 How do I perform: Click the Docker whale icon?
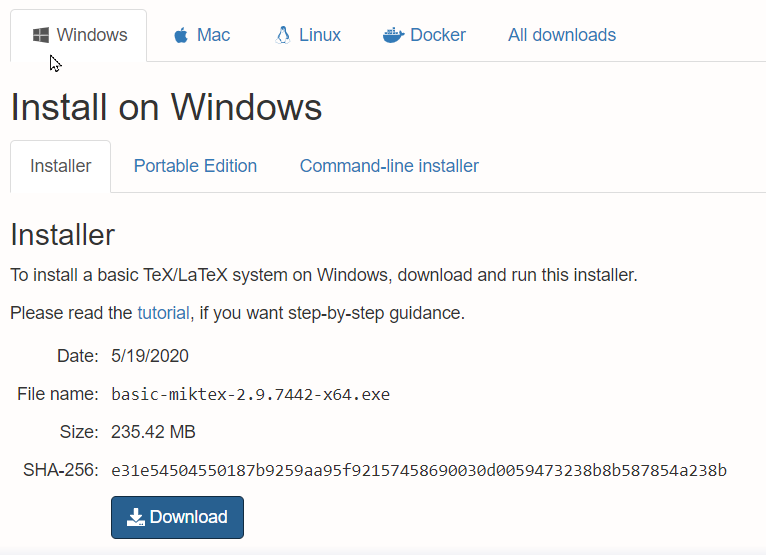tap(393, 35)
